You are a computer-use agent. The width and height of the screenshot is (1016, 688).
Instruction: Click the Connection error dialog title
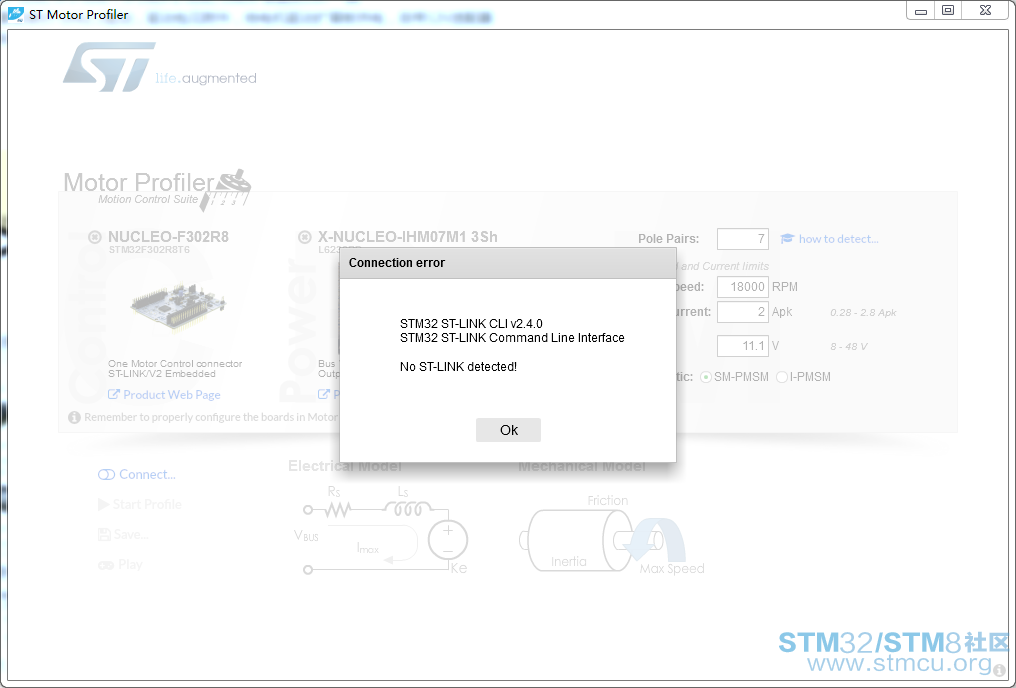[x=397, y=263]
